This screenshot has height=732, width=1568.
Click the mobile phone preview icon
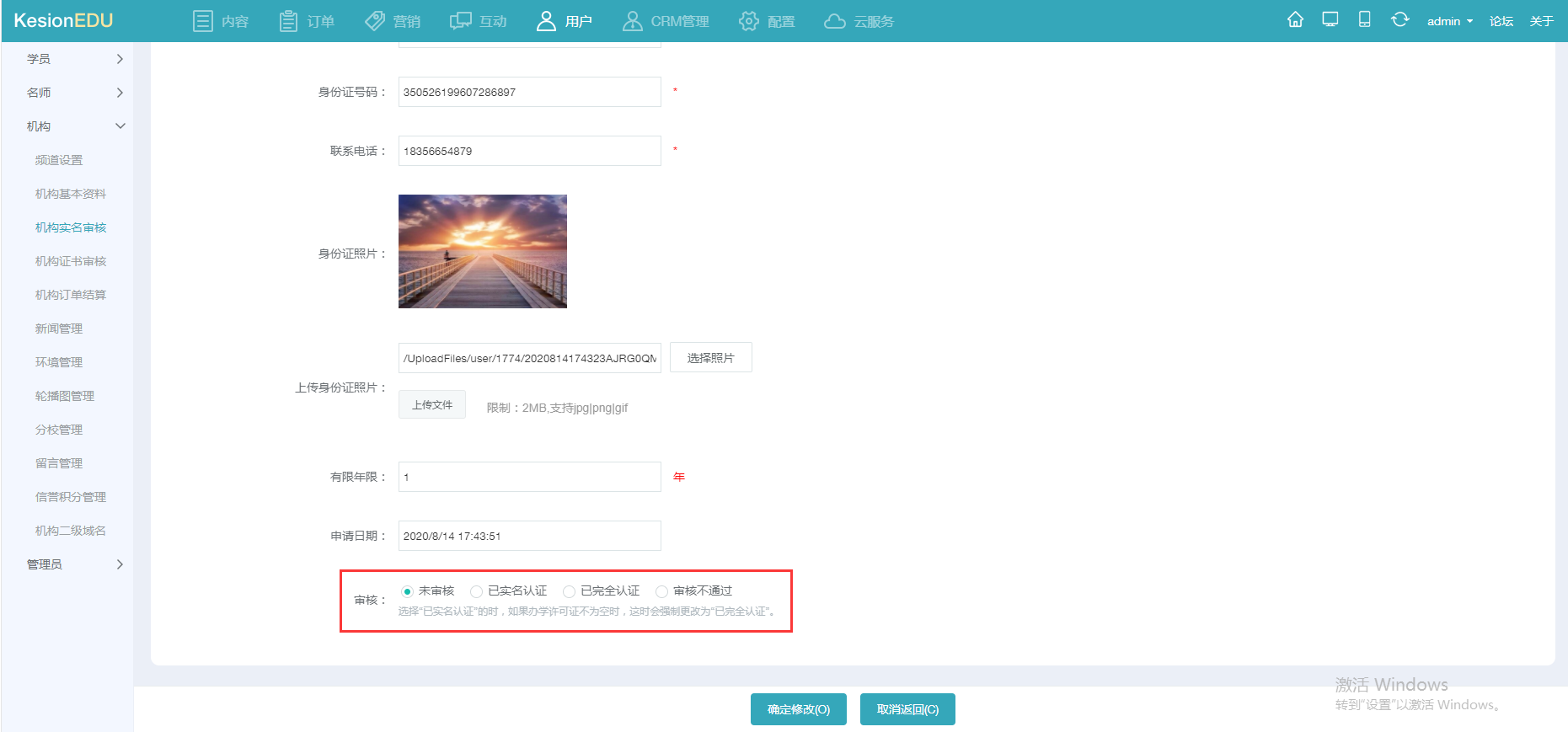tap(1364, 20)
